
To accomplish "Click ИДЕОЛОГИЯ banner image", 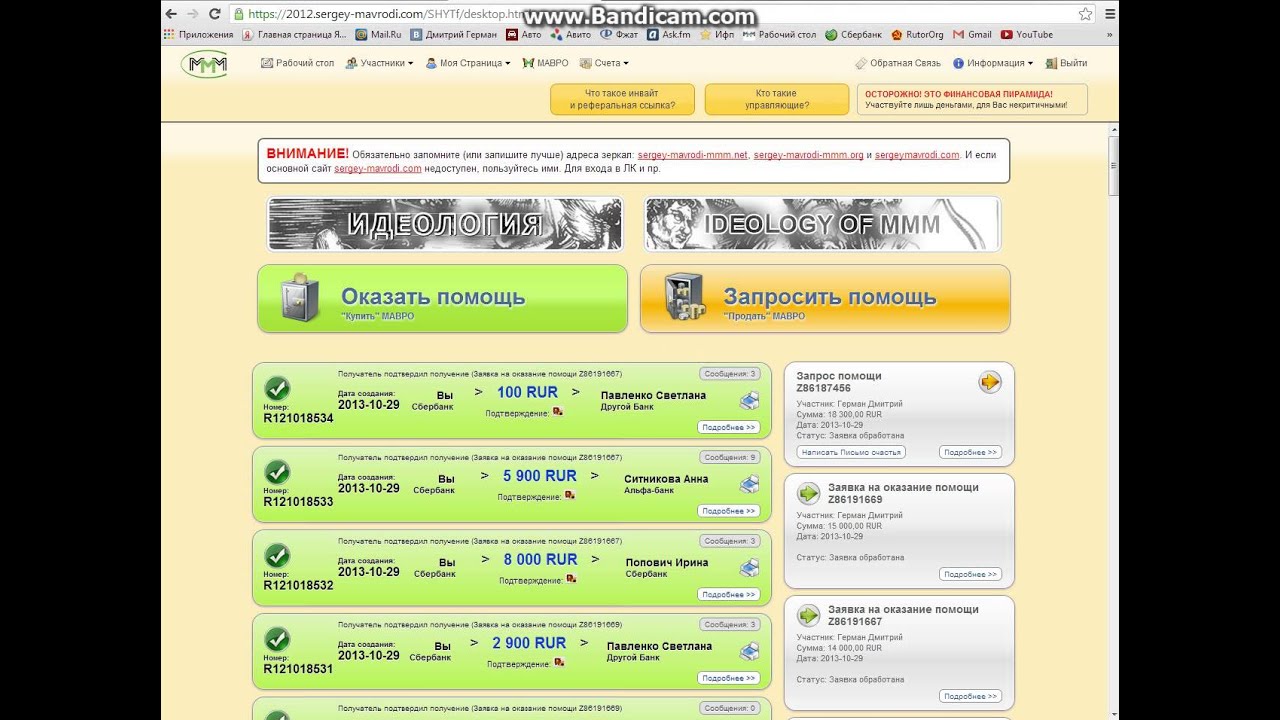I will 445,224.
